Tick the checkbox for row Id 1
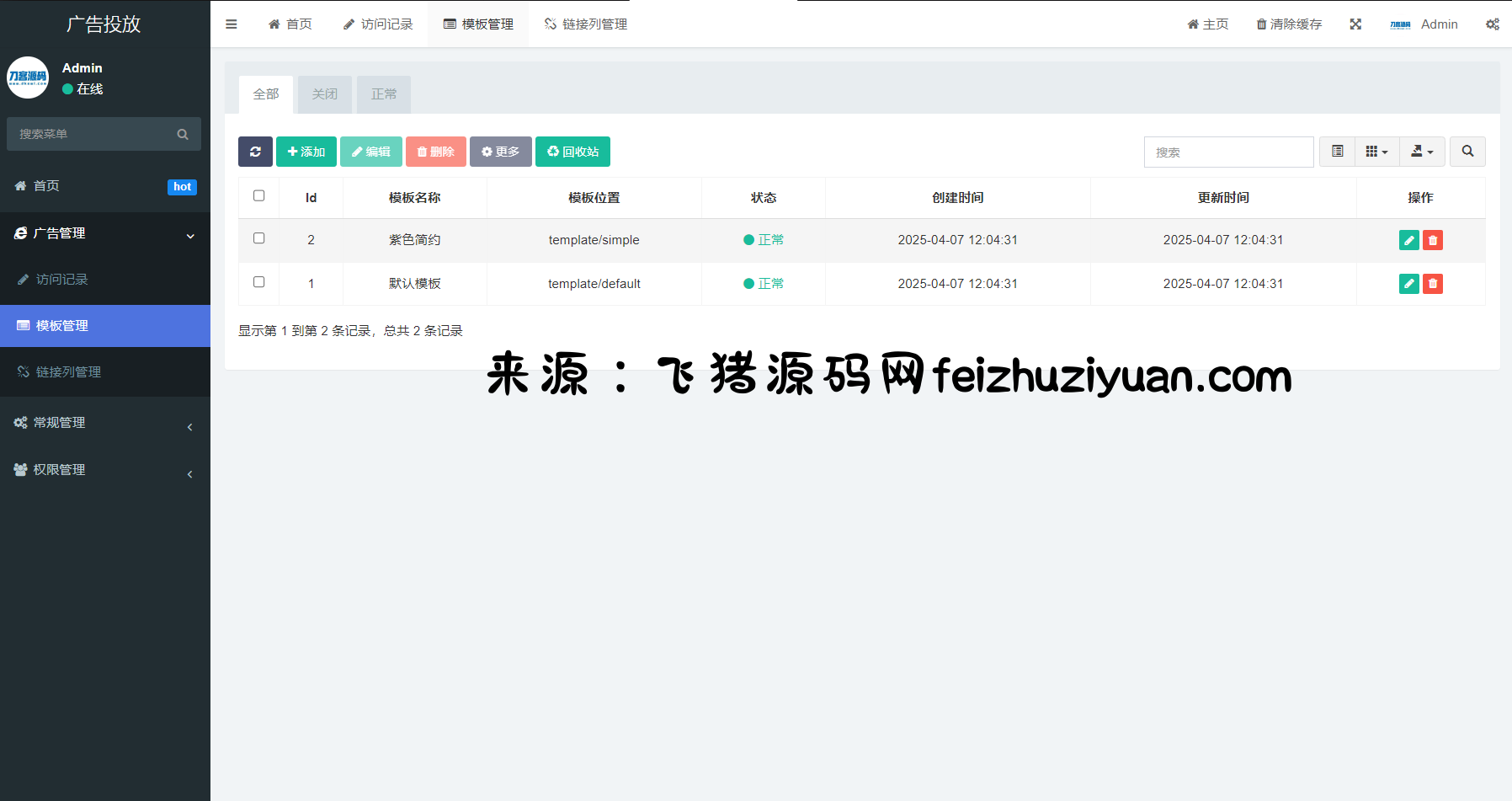The image size is (1512, 801). [x=259, y=282]
